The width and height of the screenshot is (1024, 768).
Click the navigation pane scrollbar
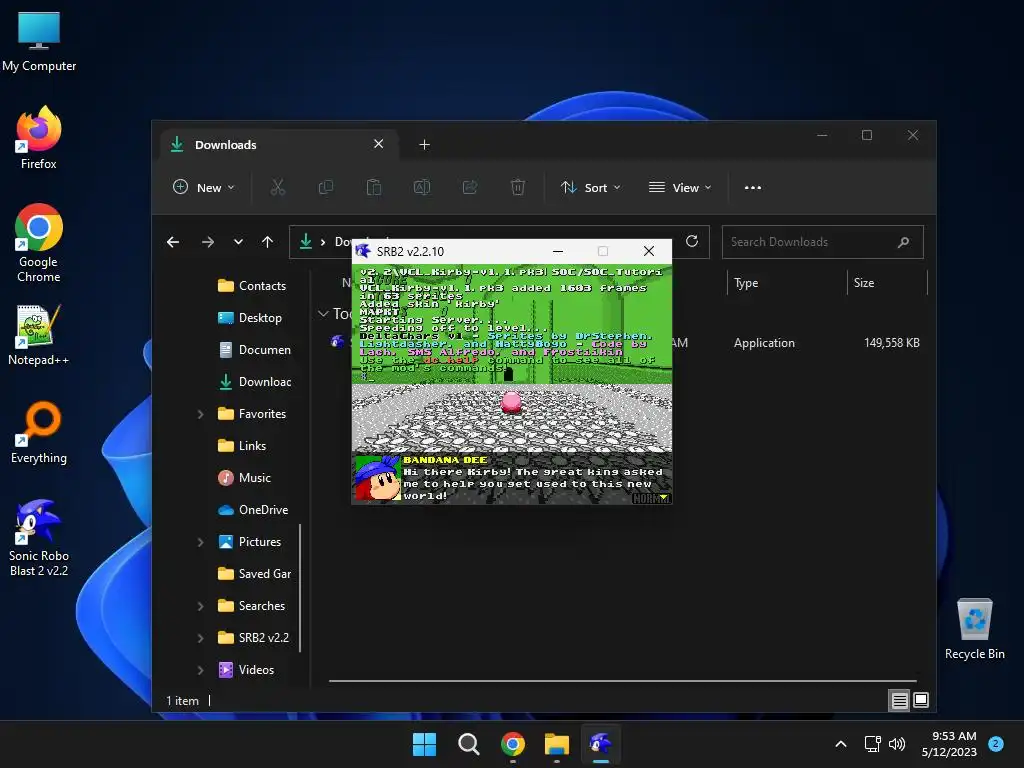[300, 588]
